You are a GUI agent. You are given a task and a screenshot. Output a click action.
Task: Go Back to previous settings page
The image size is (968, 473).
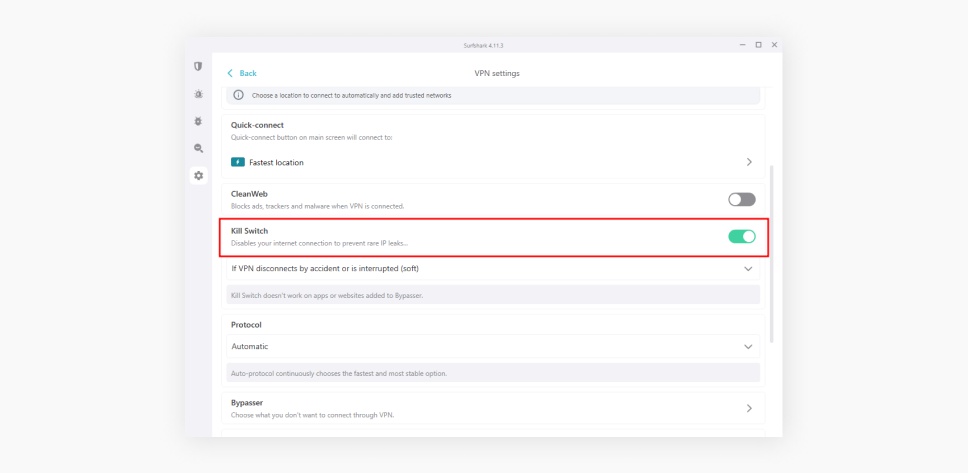coord(242,73)
